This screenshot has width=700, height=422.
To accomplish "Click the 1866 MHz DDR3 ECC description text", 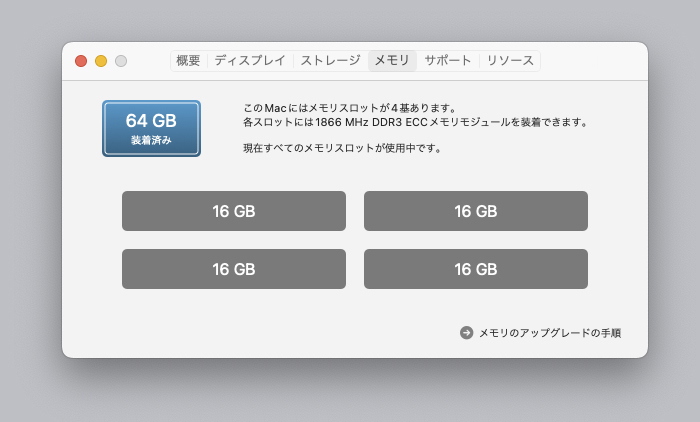I will tap(415, 122).
